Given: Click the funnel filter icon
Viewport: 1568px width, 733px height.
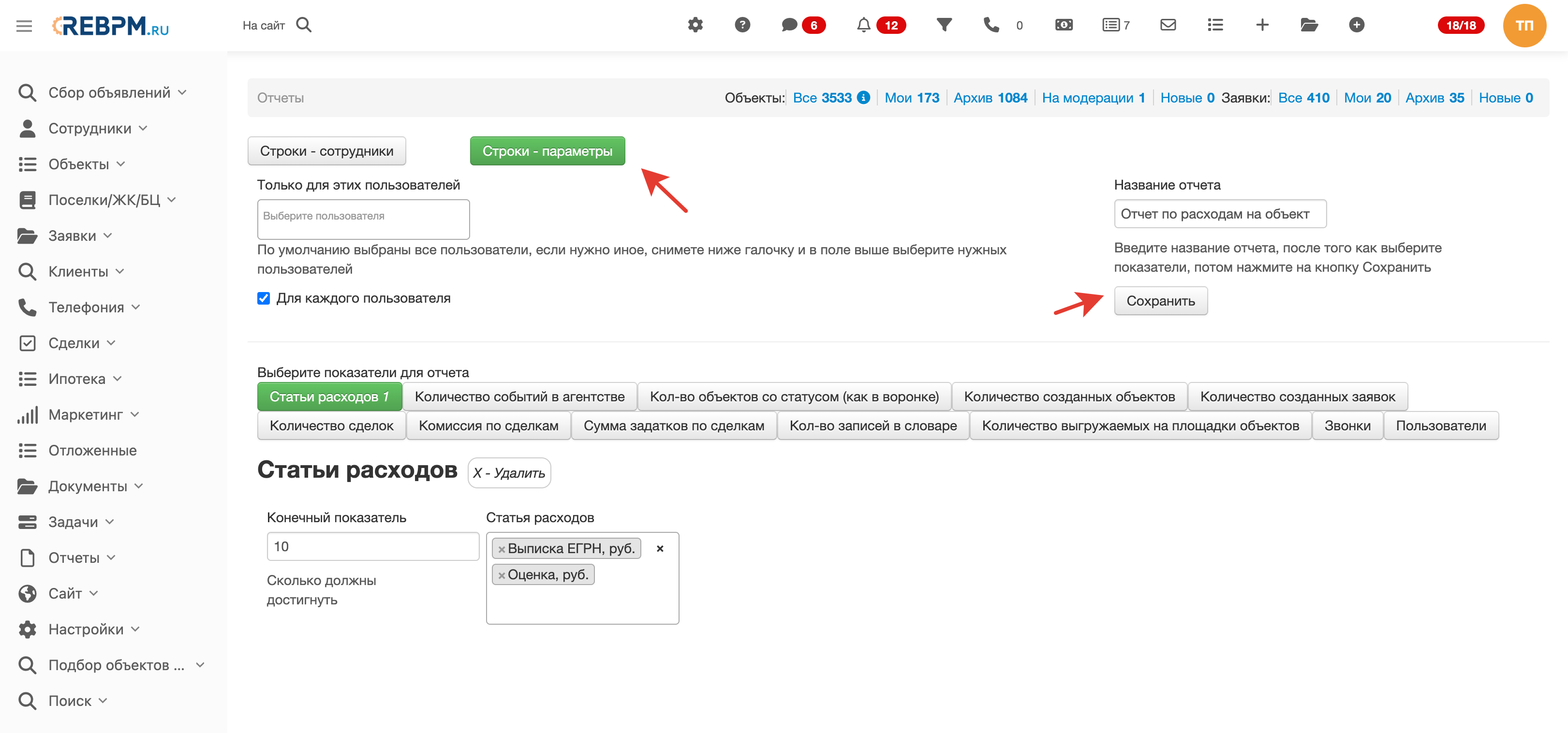Looking at the screenshot, I should click(x=944, y=25).
